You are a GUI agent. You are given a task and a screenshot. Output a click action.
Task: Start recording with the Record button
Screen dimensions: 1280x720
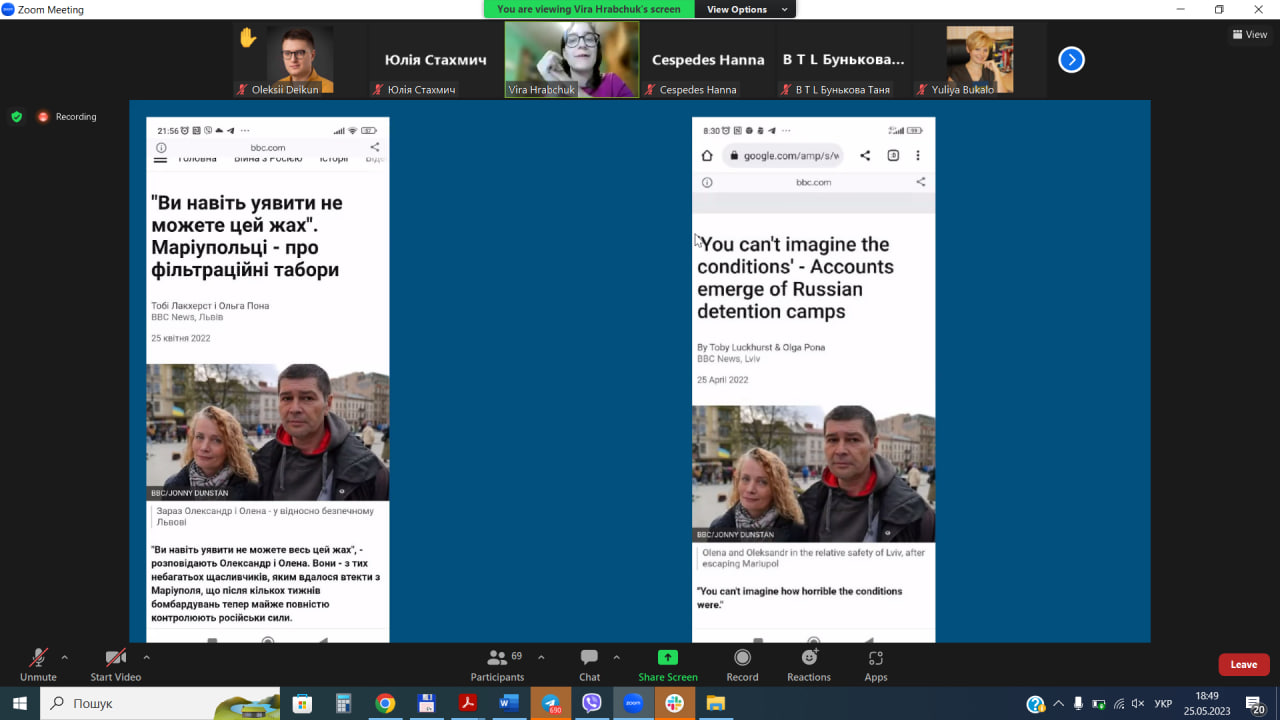click(742, 664)
